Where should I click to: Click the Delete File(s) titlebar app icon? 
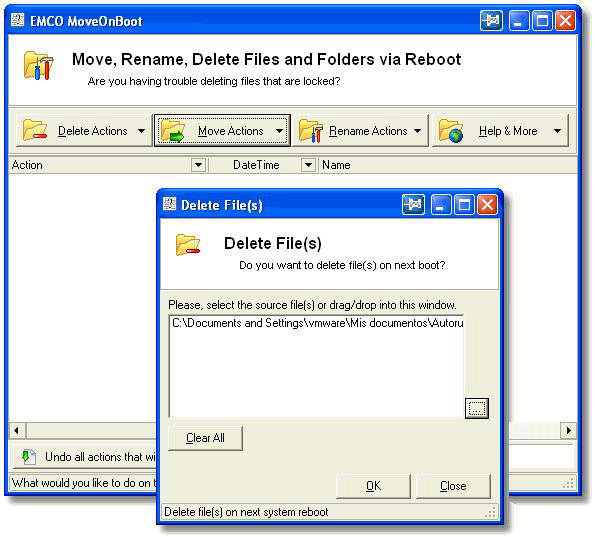pyautogui.click(x=169, y=204)
